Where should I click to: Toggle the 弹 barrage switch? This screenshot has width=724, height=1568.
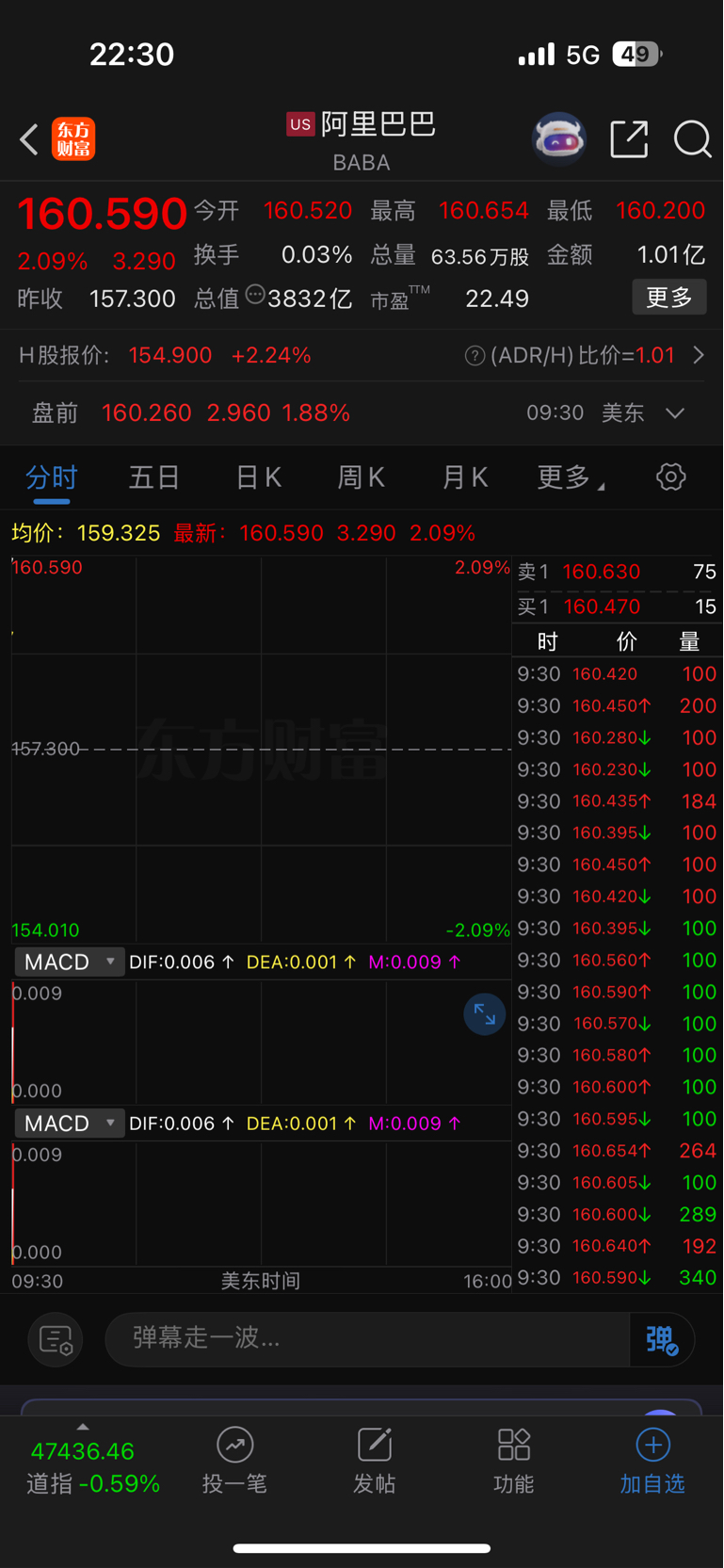pyautogui.click(x=662, y=1339)
